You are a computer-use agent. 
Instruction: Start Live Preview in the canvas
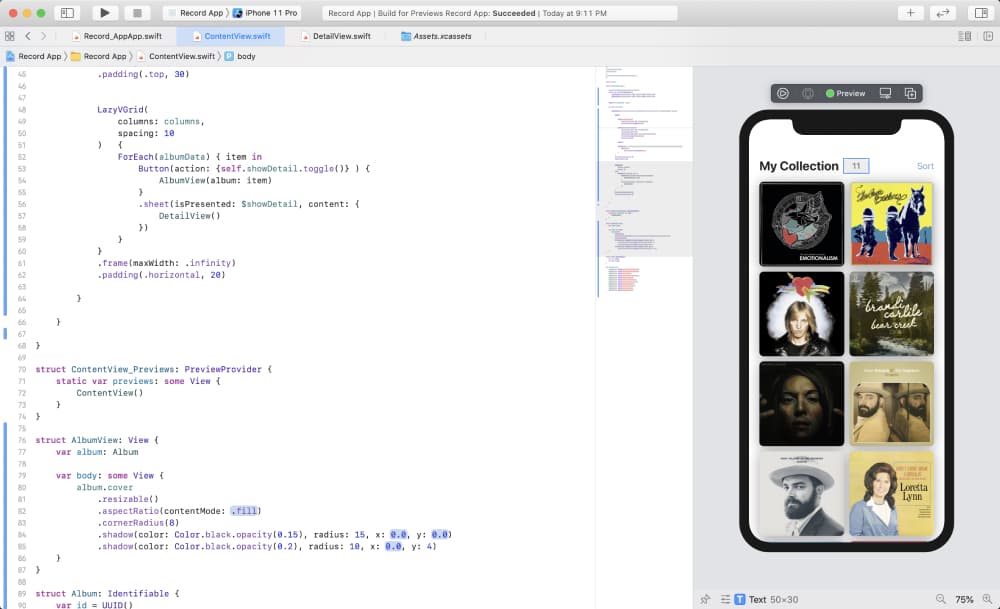(x=783, y=93)
